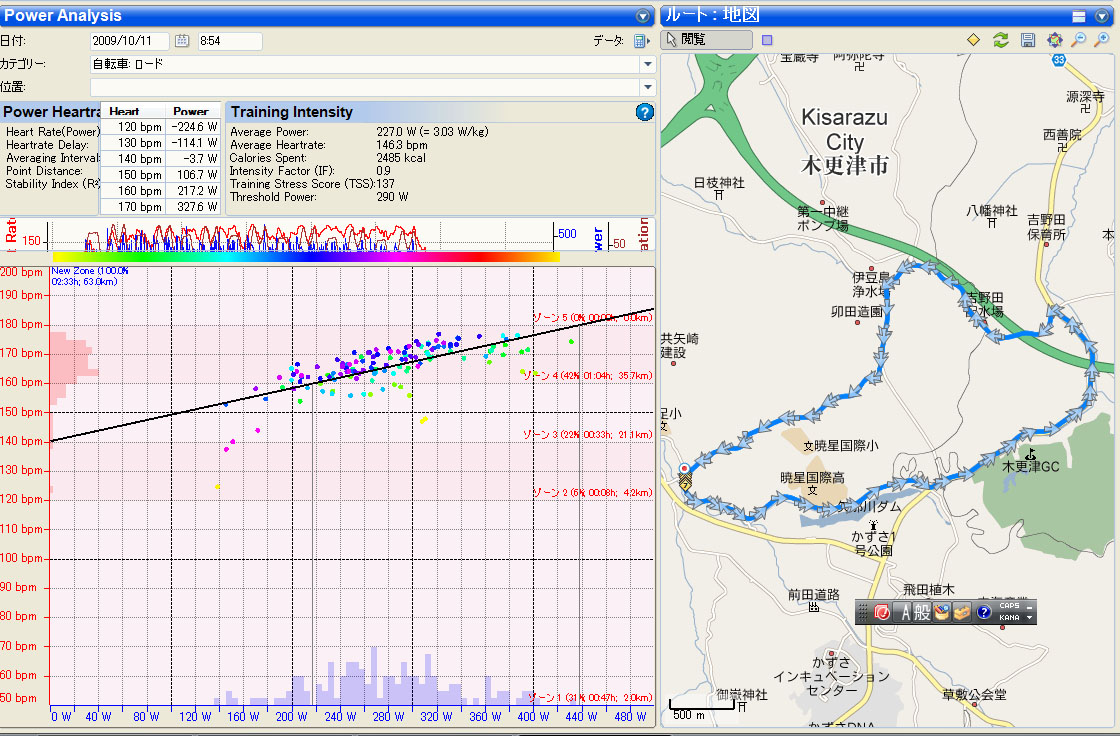The width and height of the screenshot is (1120, 736).
Task: Toggle the small purple square map button
Action: pyautogui.click(x=767, y=41)
